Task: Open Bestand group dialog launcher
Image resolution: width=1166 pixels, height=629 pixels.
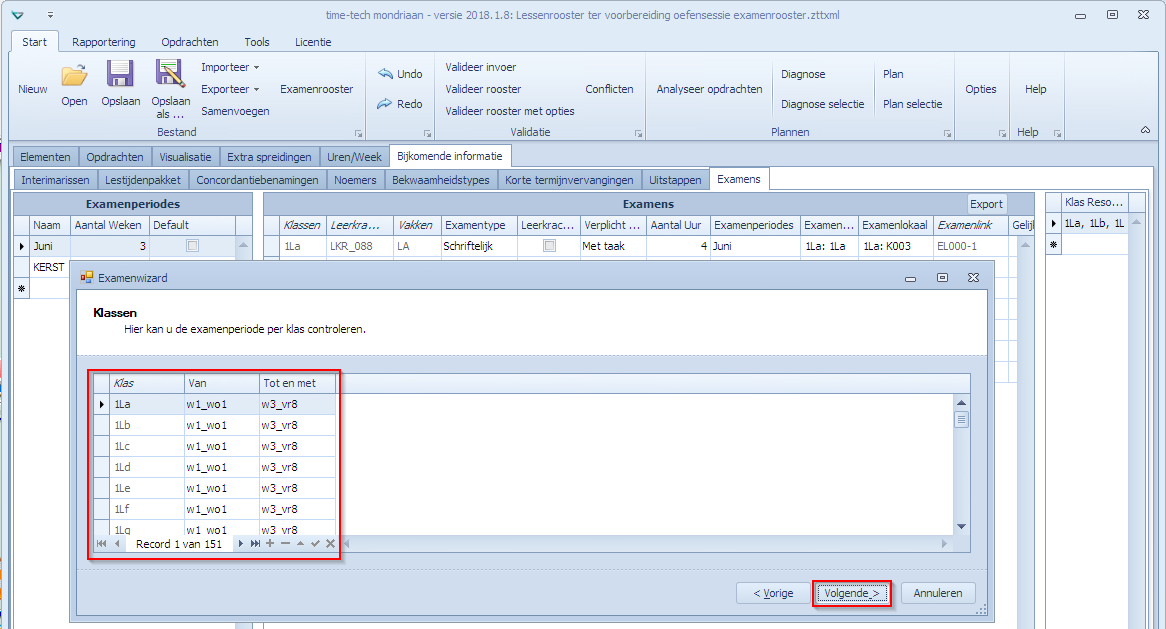Action: [x=358, y=134]
